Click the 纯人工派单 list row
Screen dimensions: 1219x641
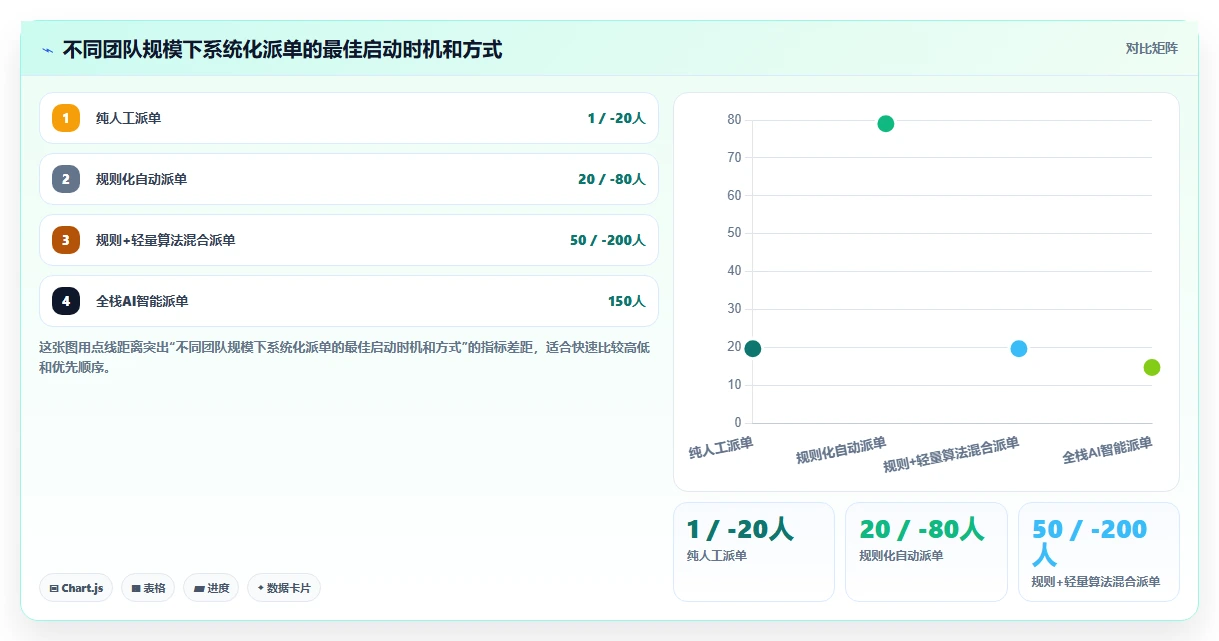[x=349, y=118]
